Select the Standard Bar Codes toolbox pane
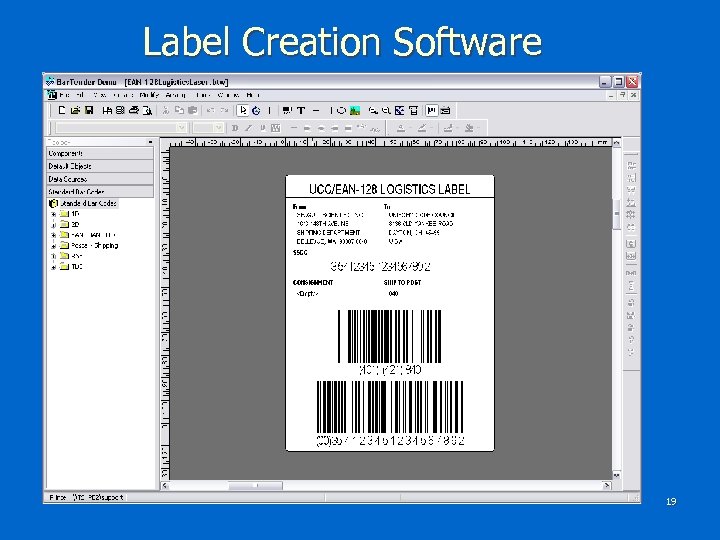Image resolution: width=720 pixels, height=540 pixels. click(100, 191)
